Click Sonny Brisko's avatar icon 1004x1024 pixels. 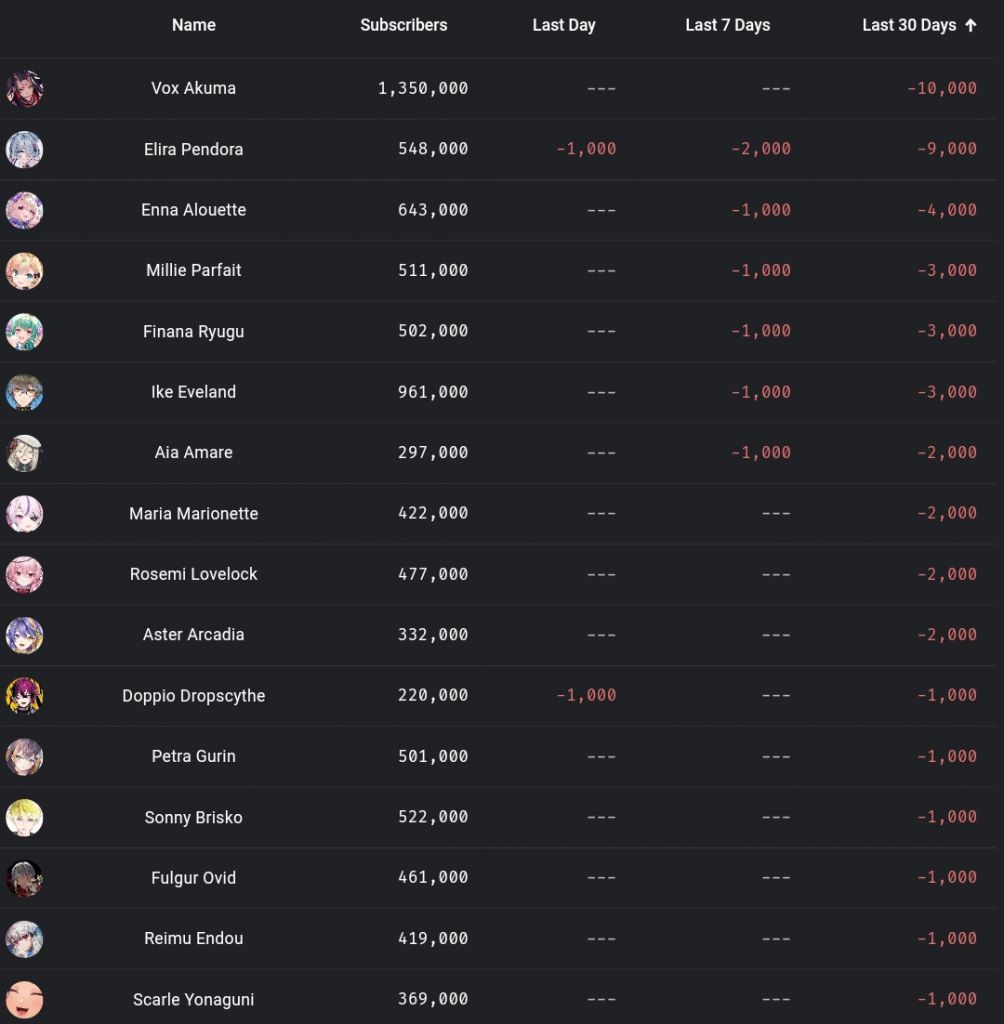[x=24, y=818]
